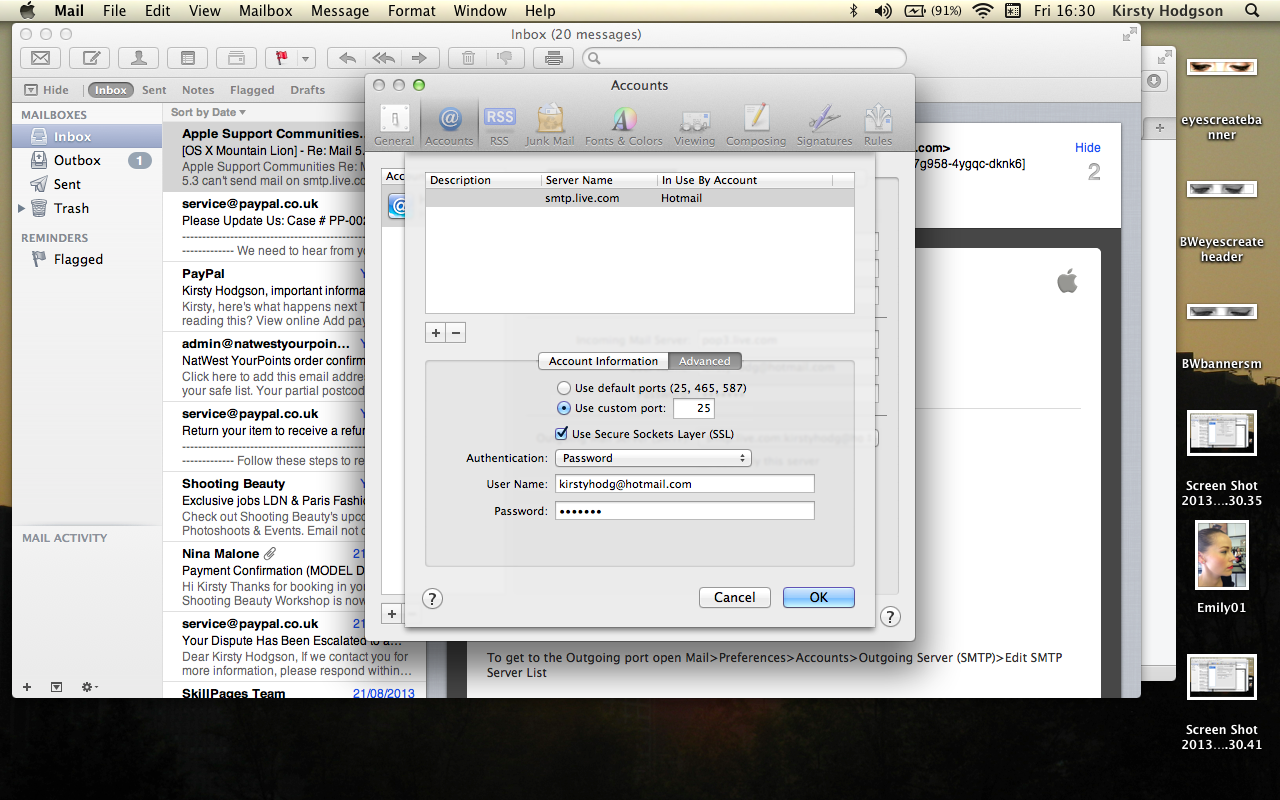
Task: Click the custom port number field
Action: [694, 408]
